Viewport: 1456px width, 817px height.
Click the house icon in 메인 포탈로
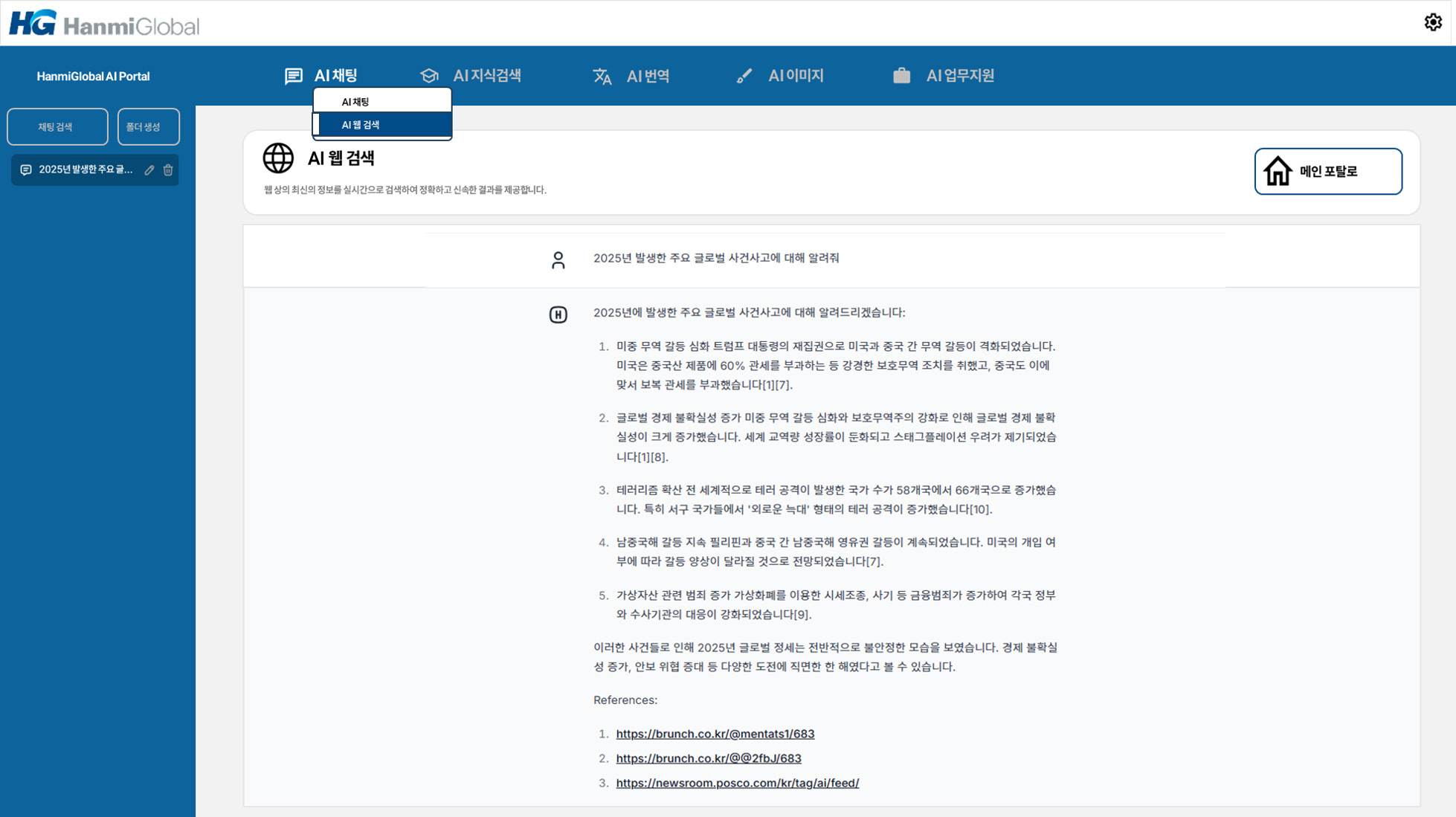coord(1278,171)
